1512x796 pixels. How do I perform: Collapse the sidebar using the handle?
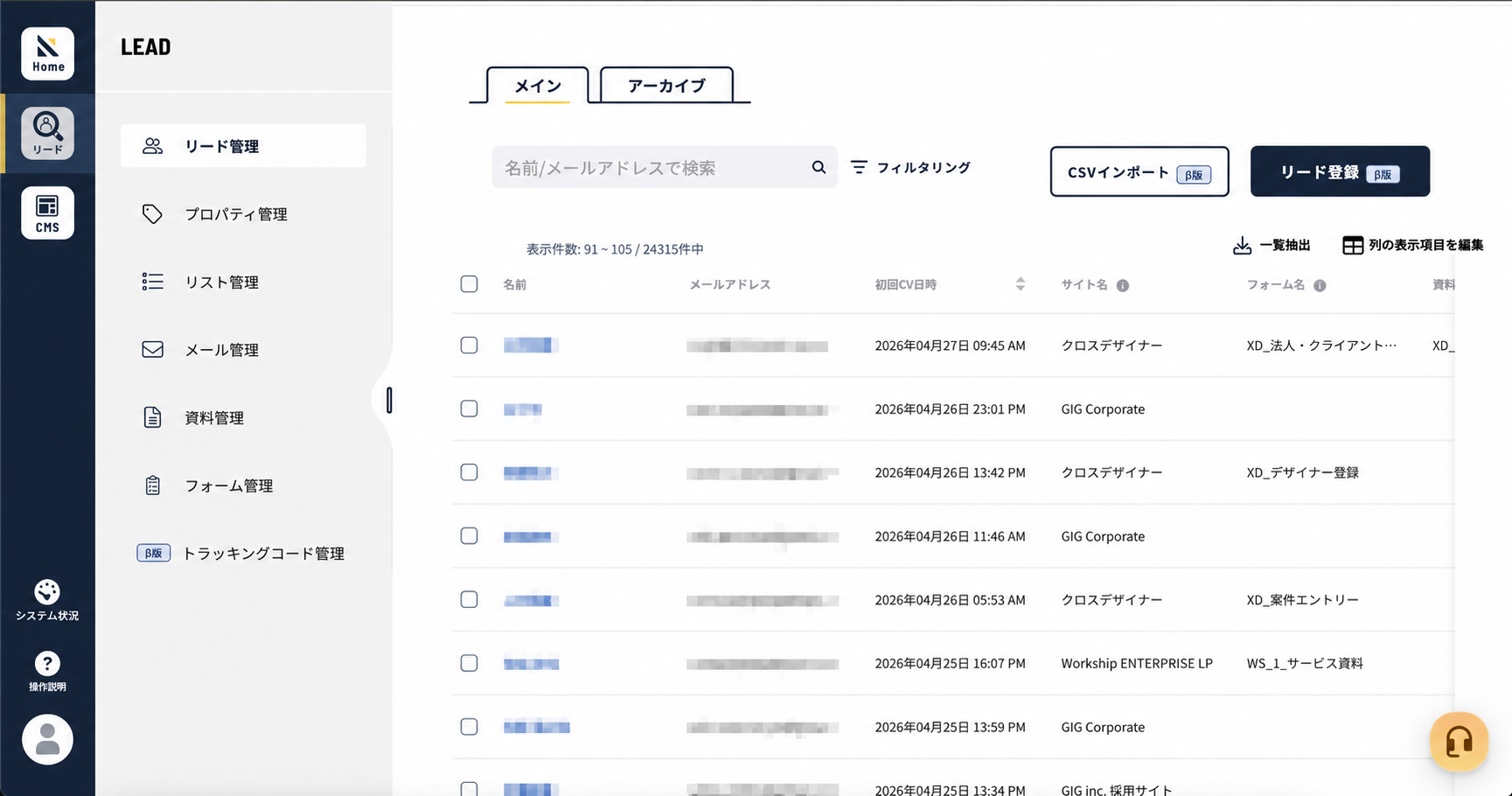[x=389, y=400]
